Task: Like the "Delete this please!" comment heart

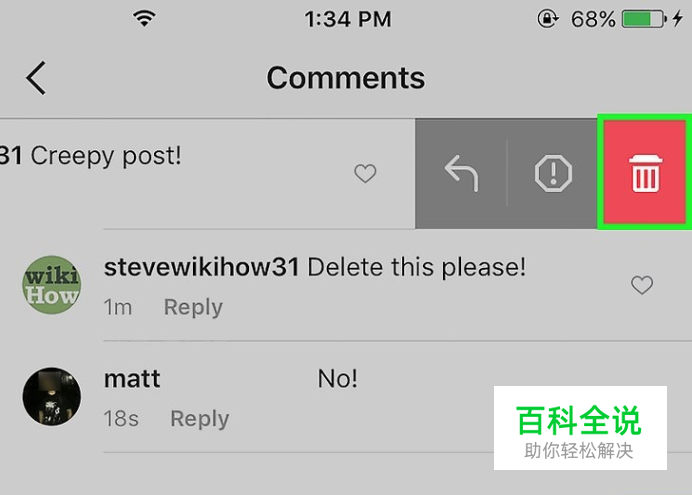Action: point(642,285)
